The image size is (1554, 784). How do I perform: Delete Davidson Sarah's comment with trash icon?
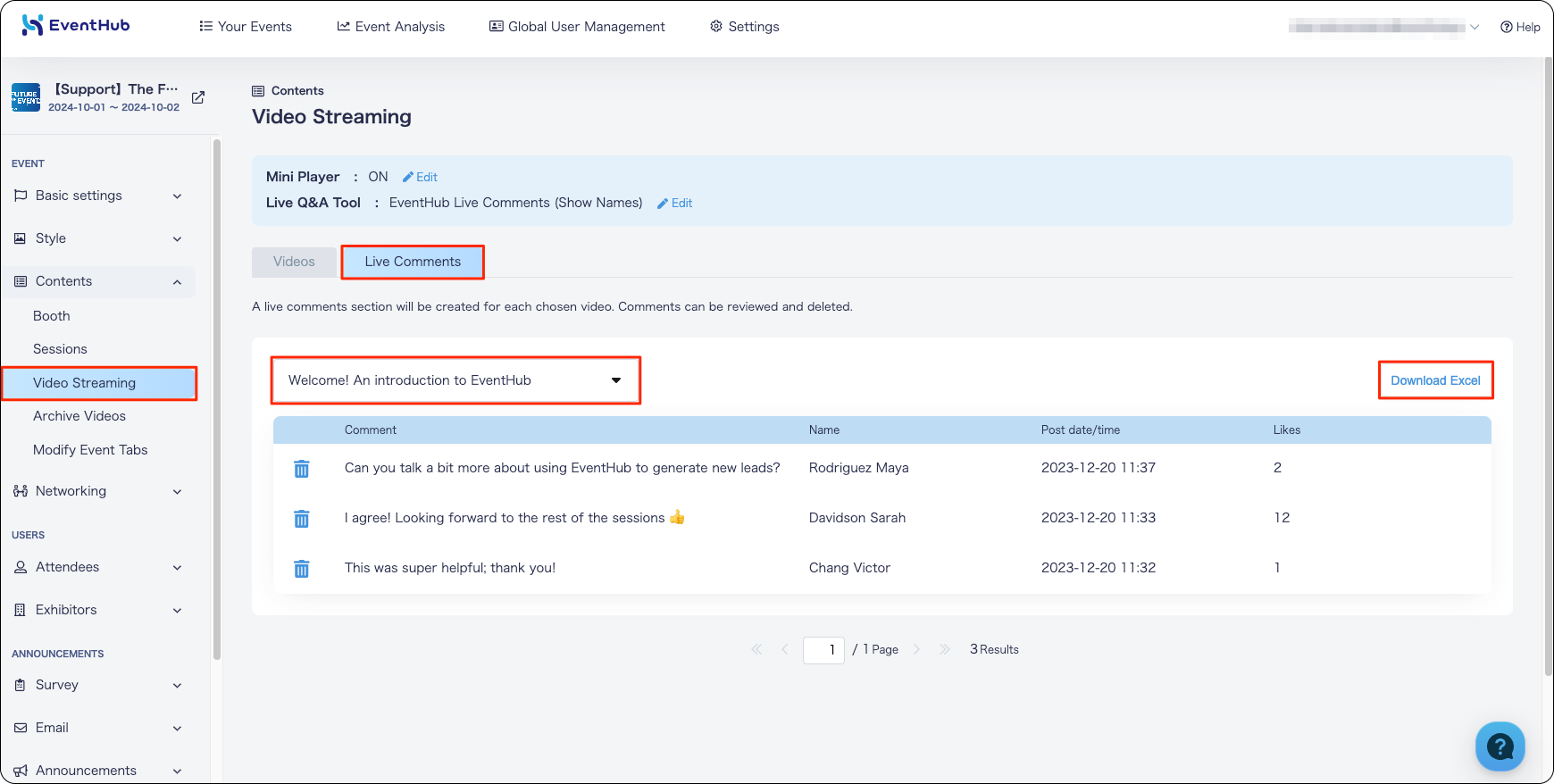pos(302,519)
